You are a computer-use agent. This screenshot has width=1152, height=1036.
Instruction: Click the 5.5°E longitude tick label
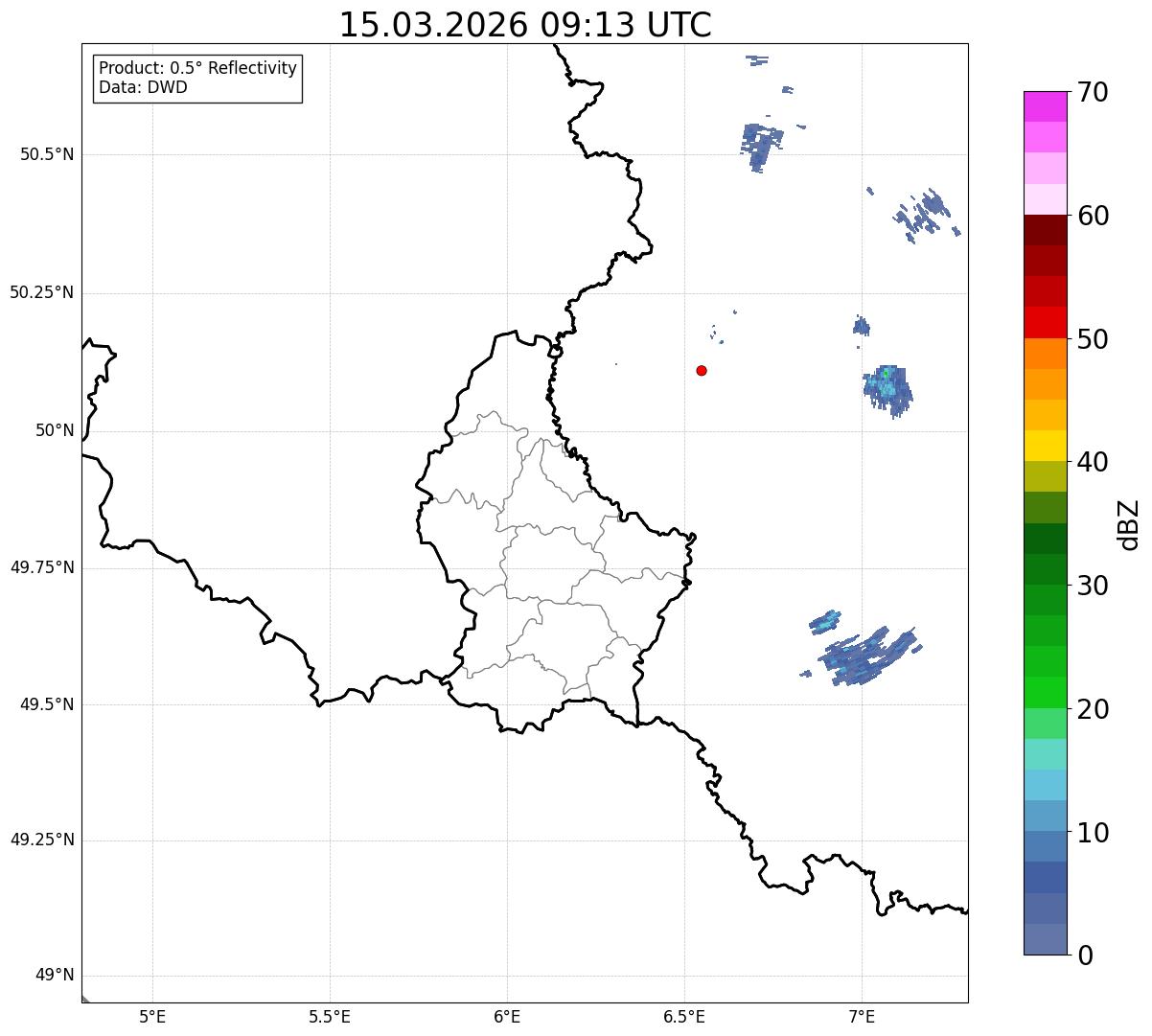click(x=330, y=1017)
